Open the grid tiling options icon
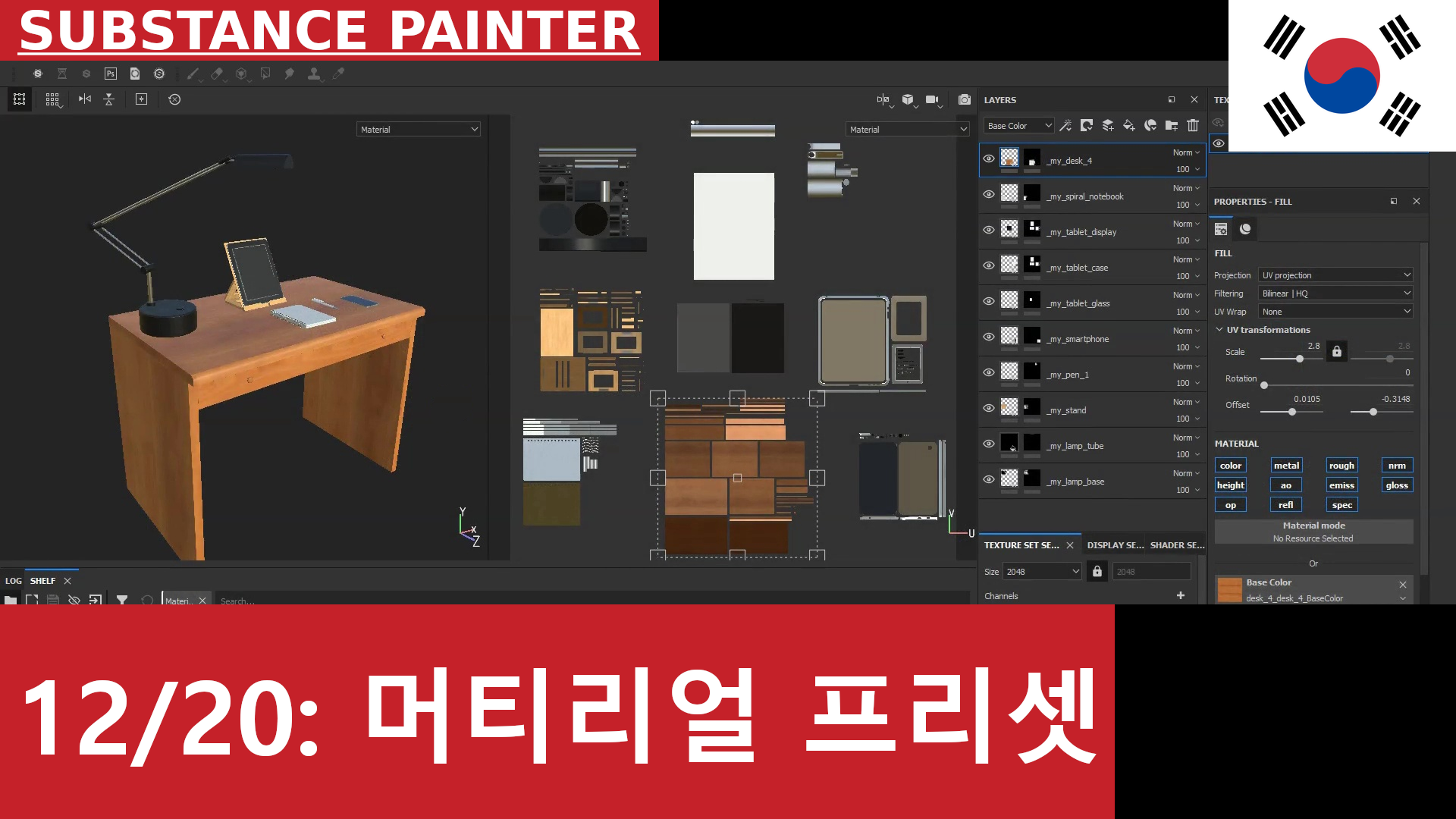 pos(52,99)
